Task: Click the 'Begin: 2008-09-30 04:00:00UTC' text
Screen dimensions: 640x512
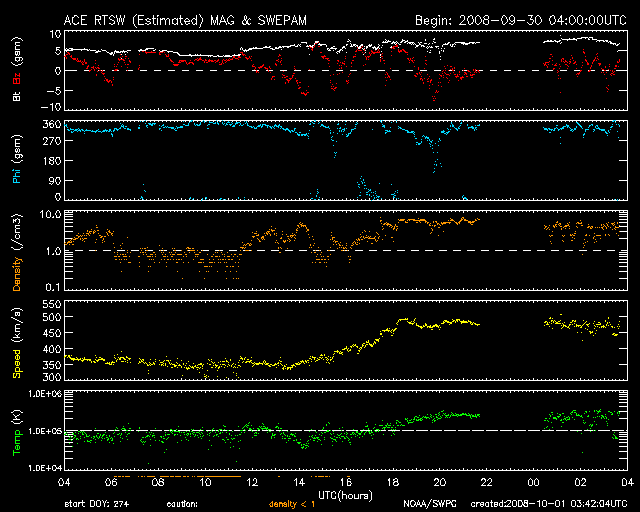Action: (x=521, y=20)
